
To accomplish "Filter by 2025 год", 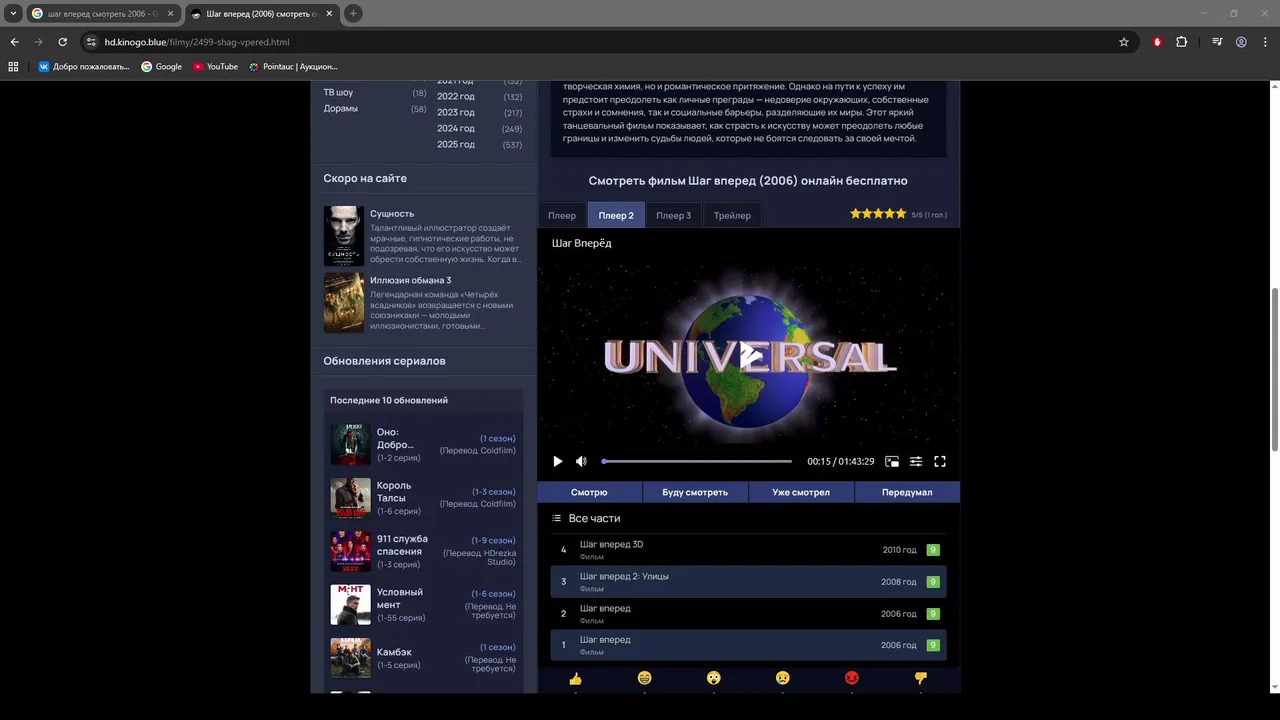I will [x=456, y=144].
